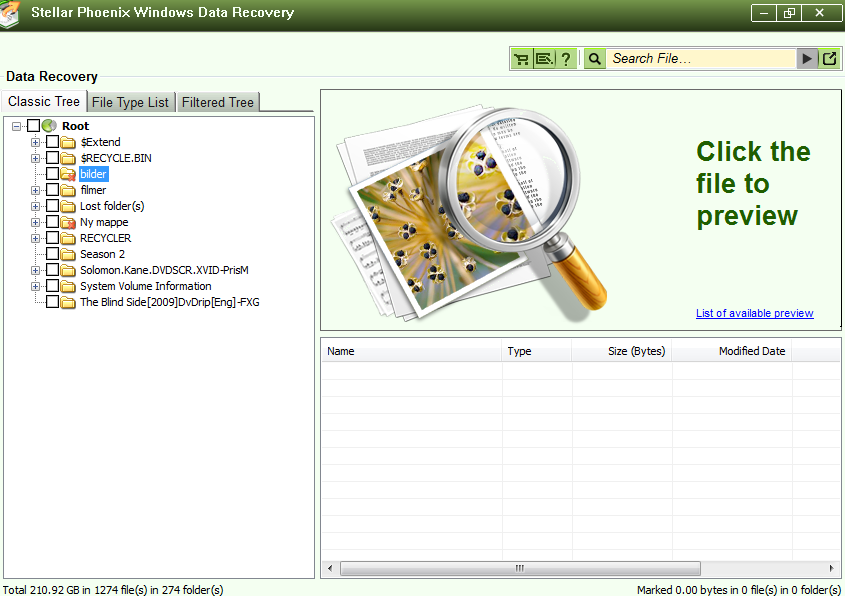This screenshot has height=596, width=845.
Task: Click the Stellar Phoenix app logo
Action: (x=10, y=13)
